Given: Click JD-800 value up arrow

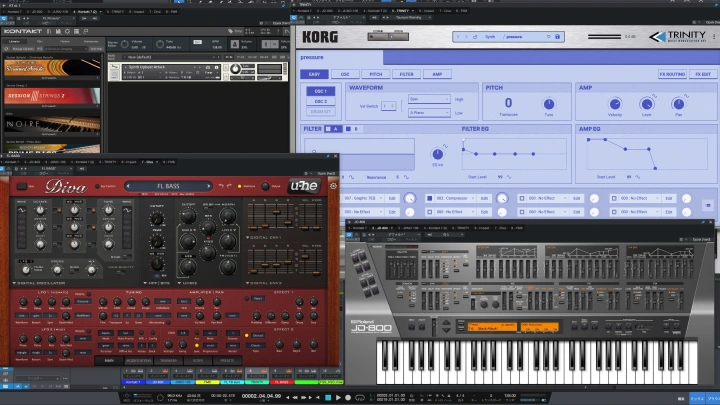Looking at the screenshot, I should [446, 323].
